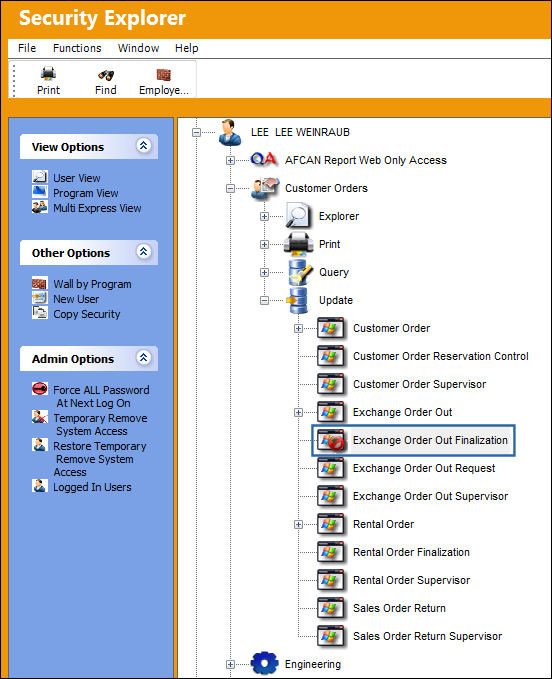Click the Exchange Order Out Supervisor icon
This screenshot has width=552, height=679.
331,496
